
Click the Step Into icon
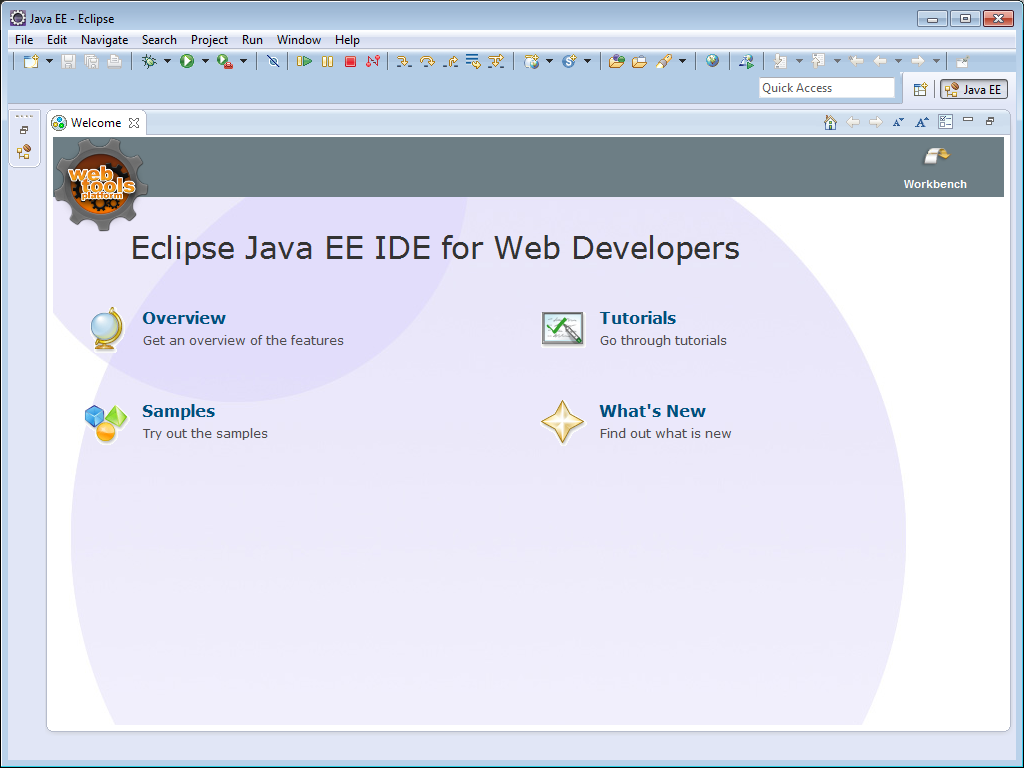click(x=404, y=61)
